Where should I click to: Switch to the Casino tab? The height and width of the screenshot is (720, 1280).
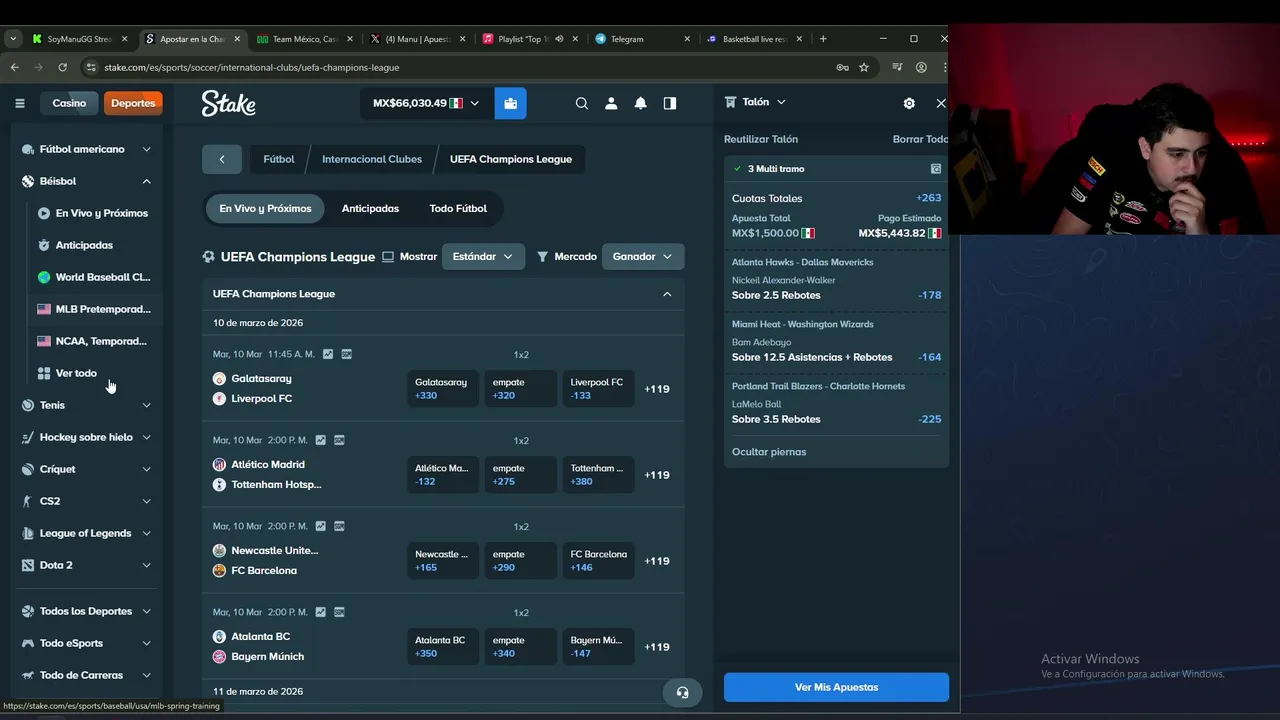[x=69, y=103]
